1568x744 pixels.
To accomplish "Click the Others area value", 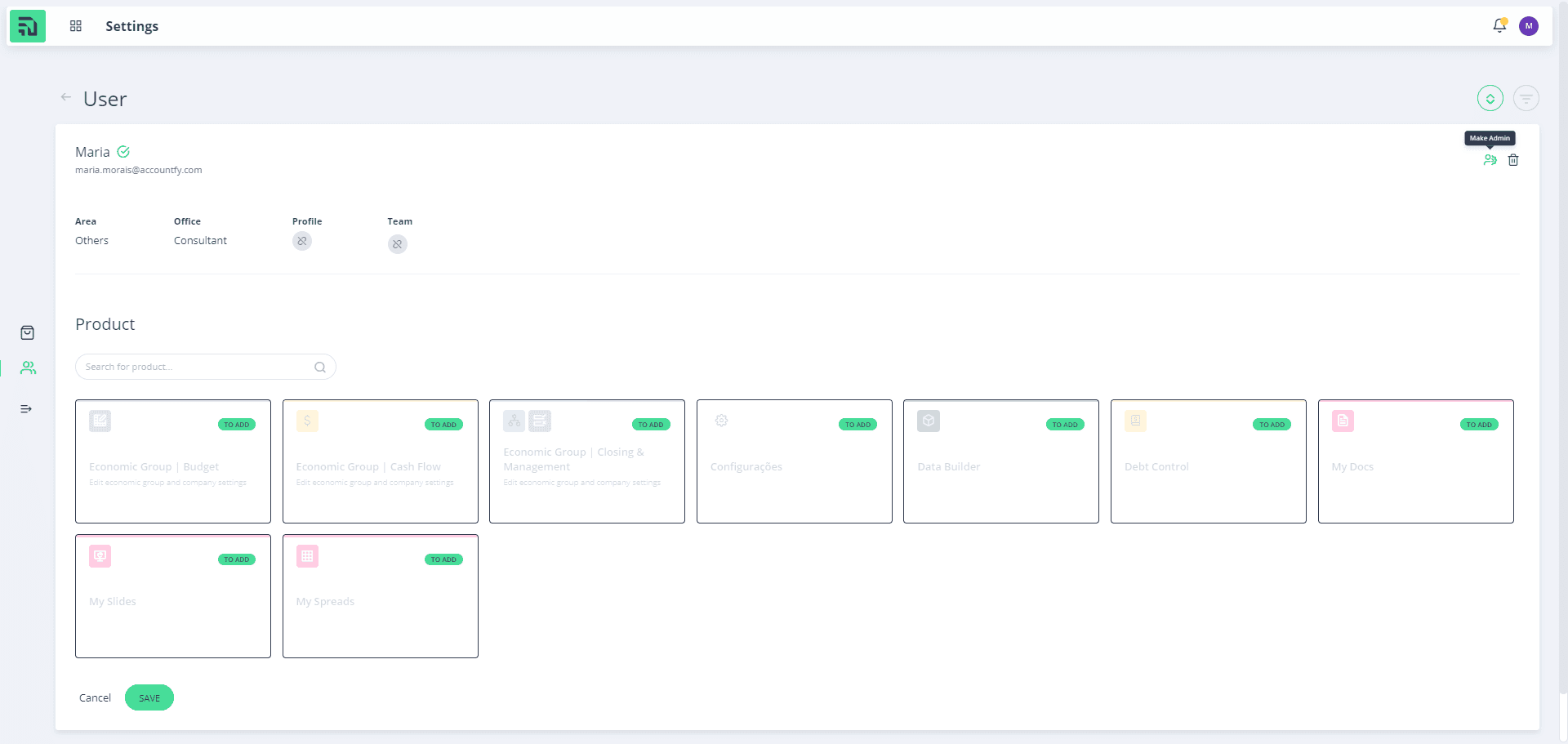I will pos(91,241).
